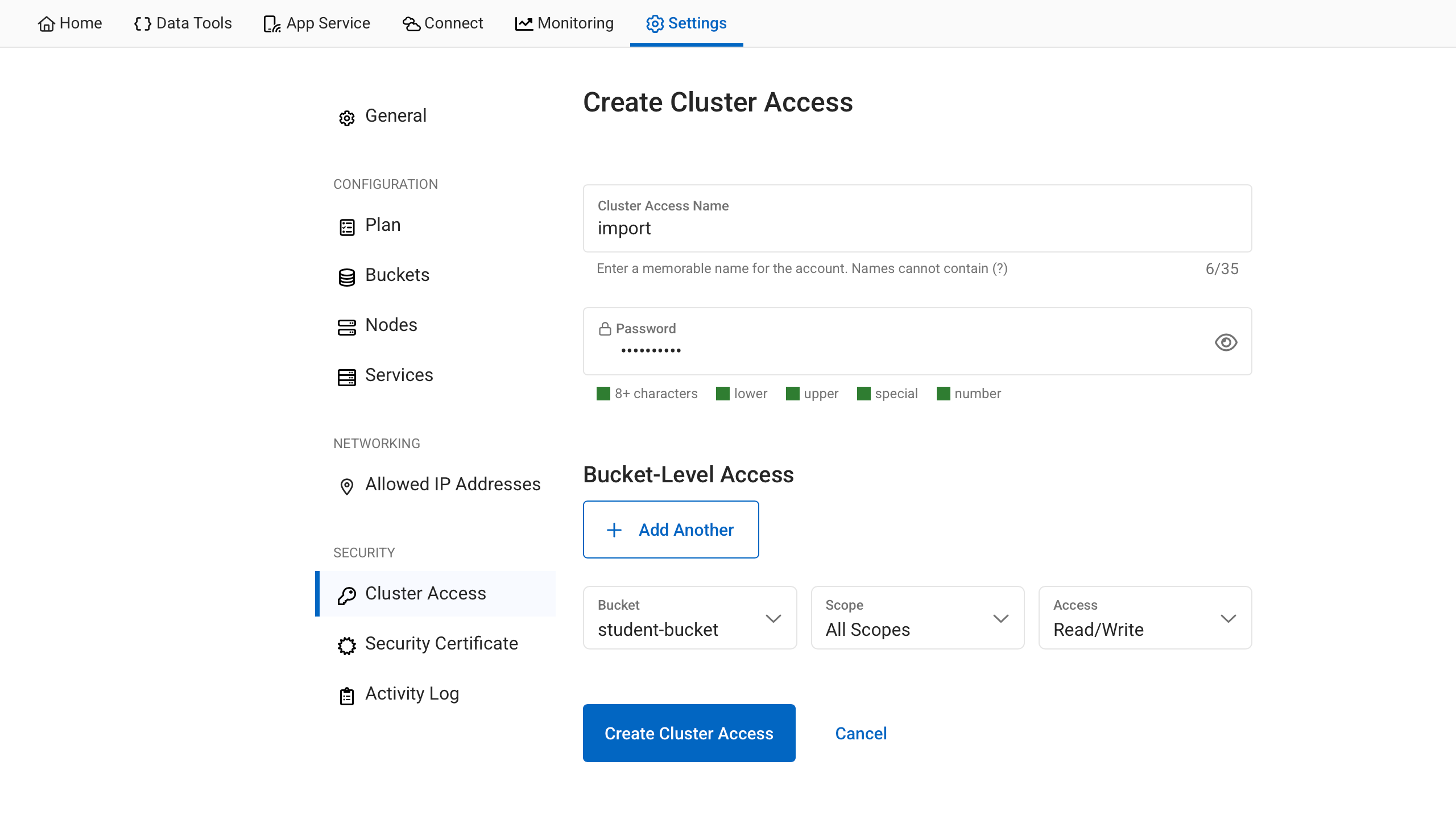Open the Bucket dropdown showing student-bucket
This screenshot has width=1456, height=819.
coord(689,618)
